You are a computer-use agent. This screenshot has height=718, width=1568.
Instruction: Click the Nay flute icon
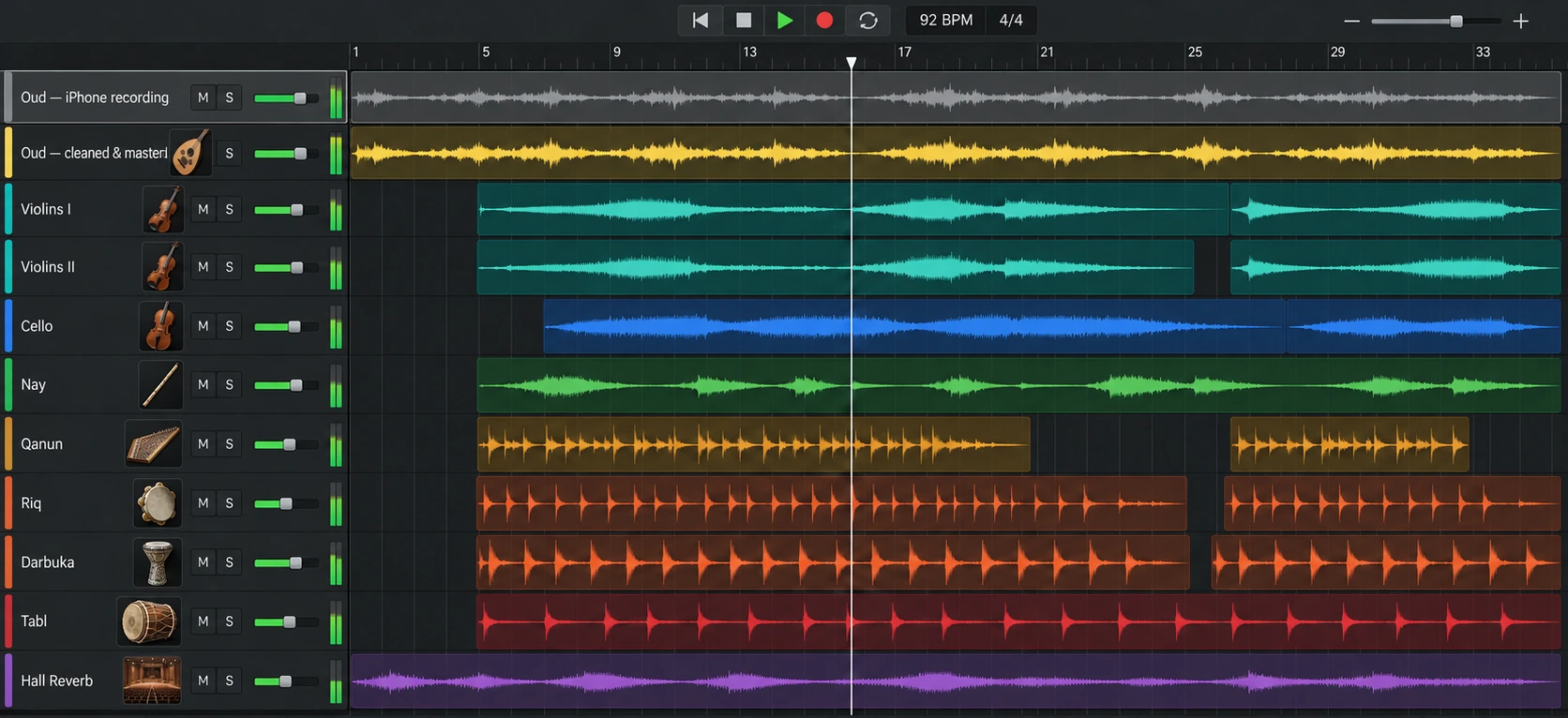click(x=160, y=384)
